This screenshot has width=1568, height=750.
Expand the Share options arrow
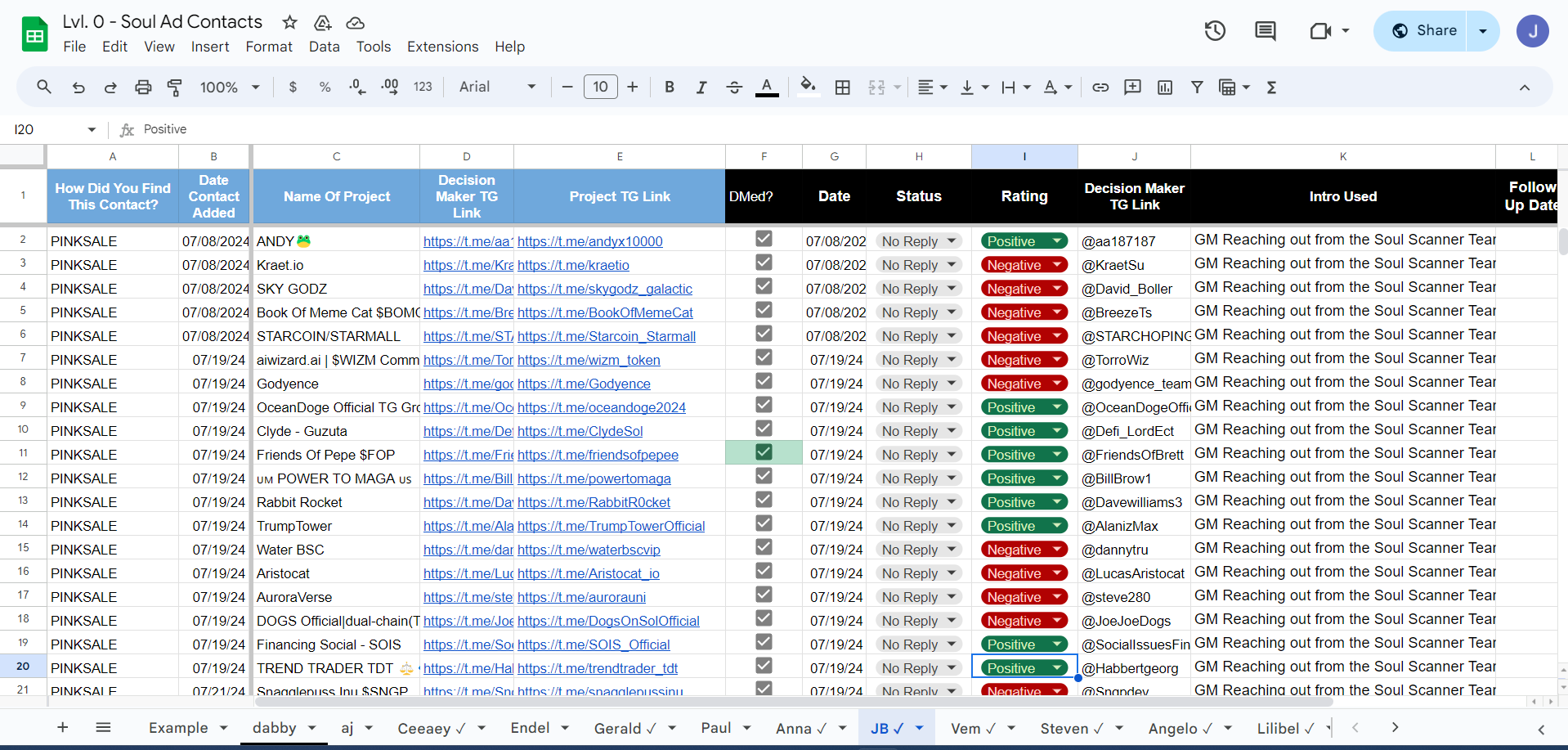[x=1483, y=31]
